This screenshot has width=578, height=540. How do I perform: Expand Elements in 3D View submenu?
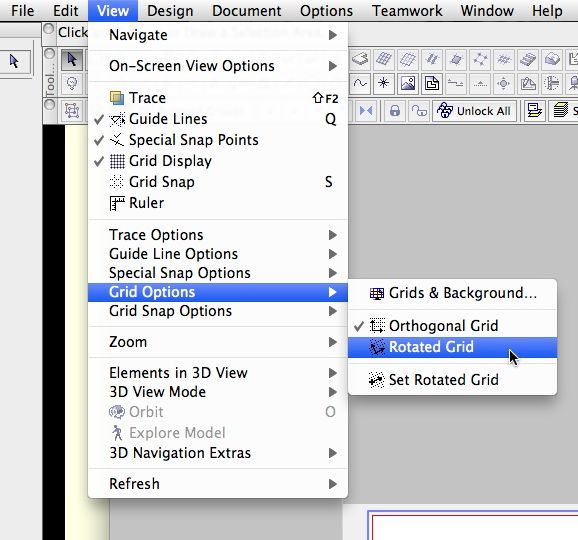coord(218,373)
